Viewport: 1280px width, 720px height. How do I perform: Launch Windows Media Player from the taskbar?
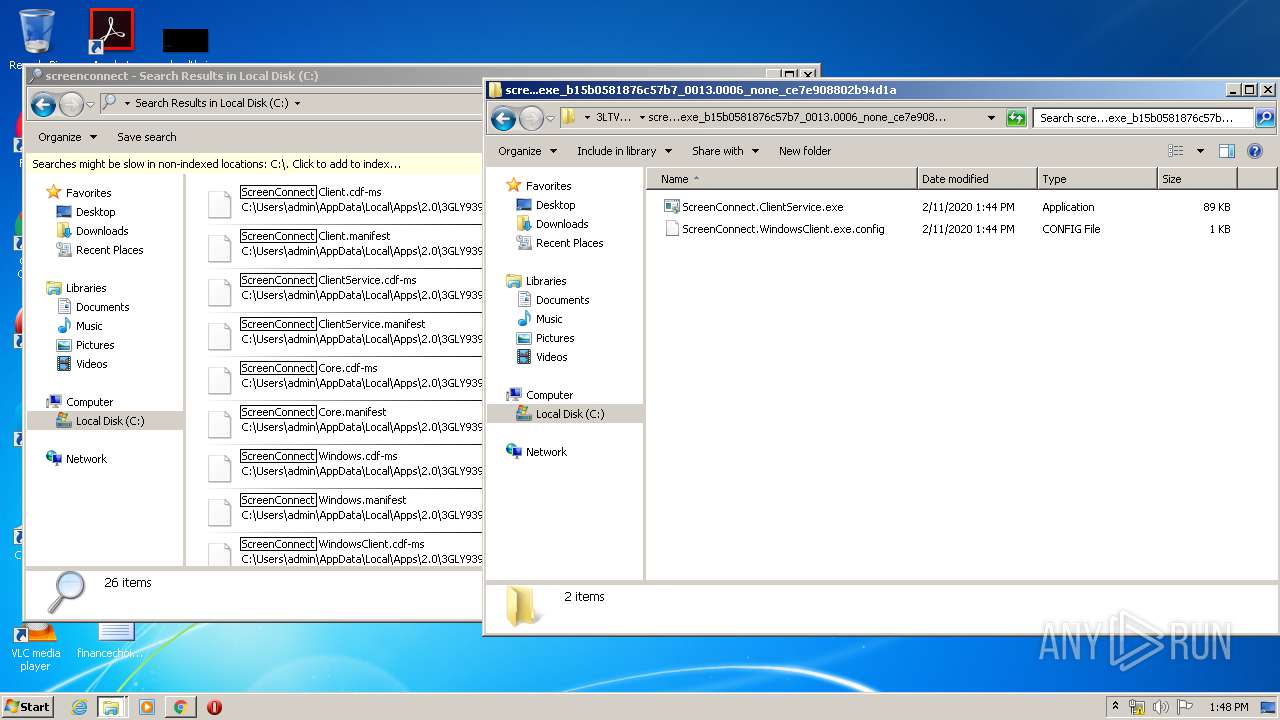point(147,707)
